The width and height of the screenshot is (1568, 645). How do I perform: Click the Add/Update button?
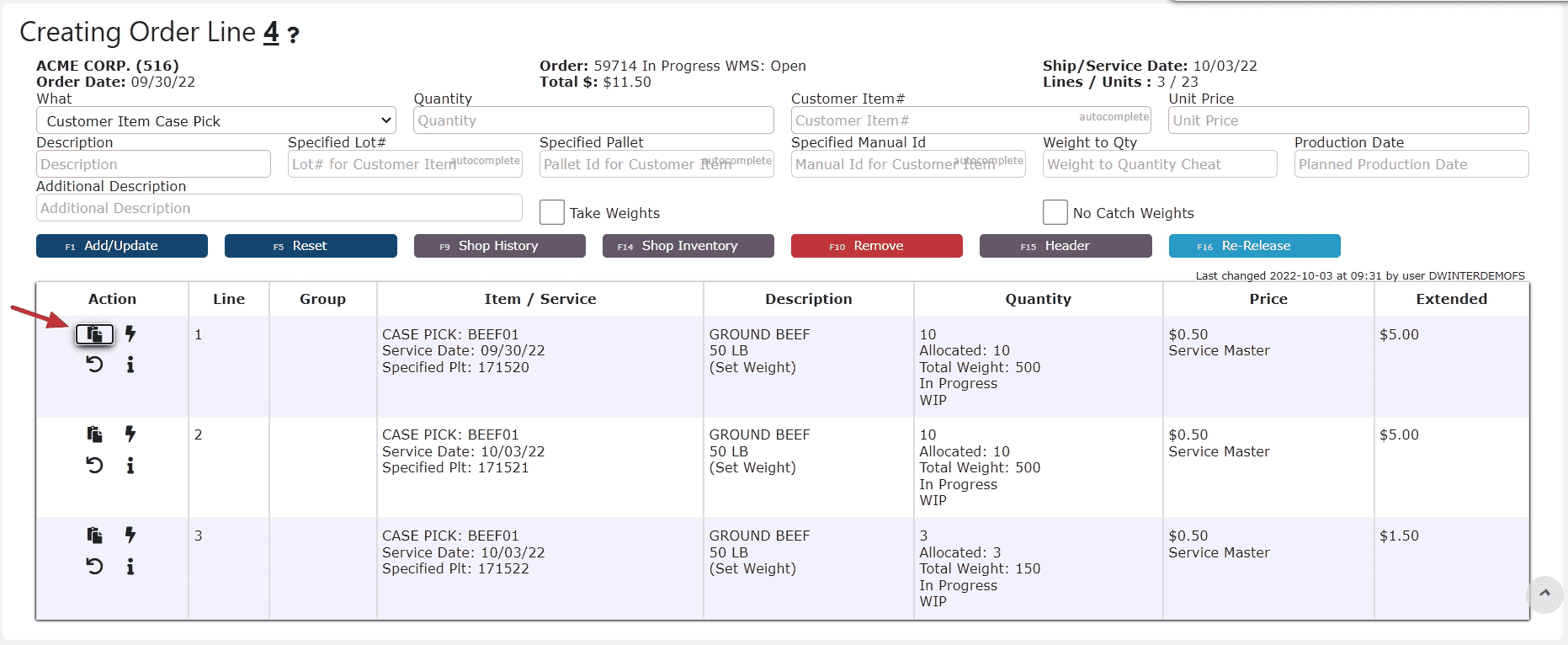point(122,246)
